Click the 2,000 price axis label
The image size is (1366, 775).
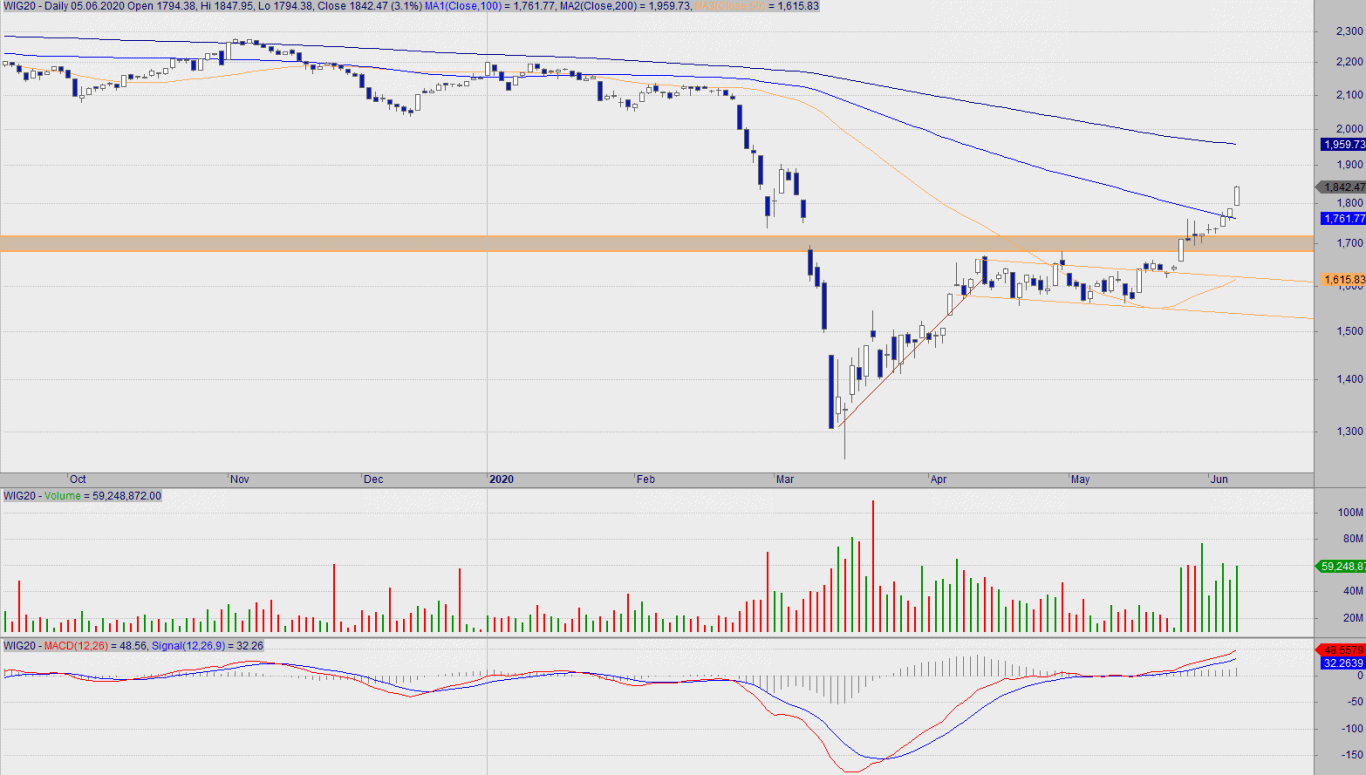point(1349,128)
